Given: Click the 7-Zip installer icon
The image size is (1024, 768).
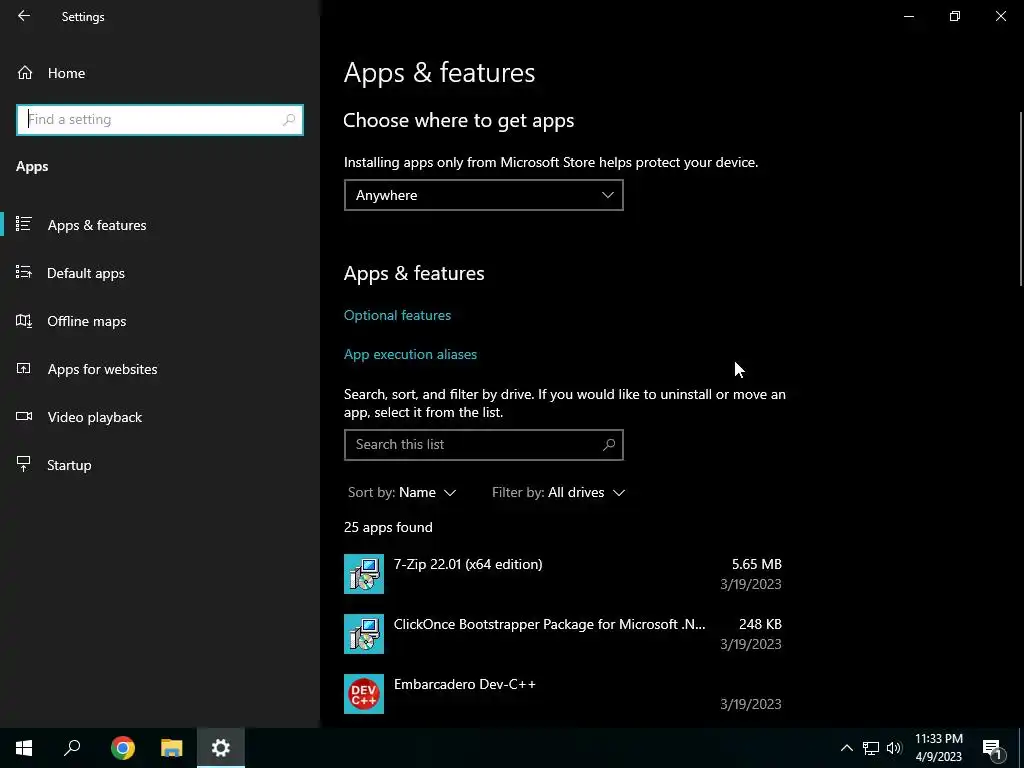Looking at the screenshot, I should click(x=364, y=574).
